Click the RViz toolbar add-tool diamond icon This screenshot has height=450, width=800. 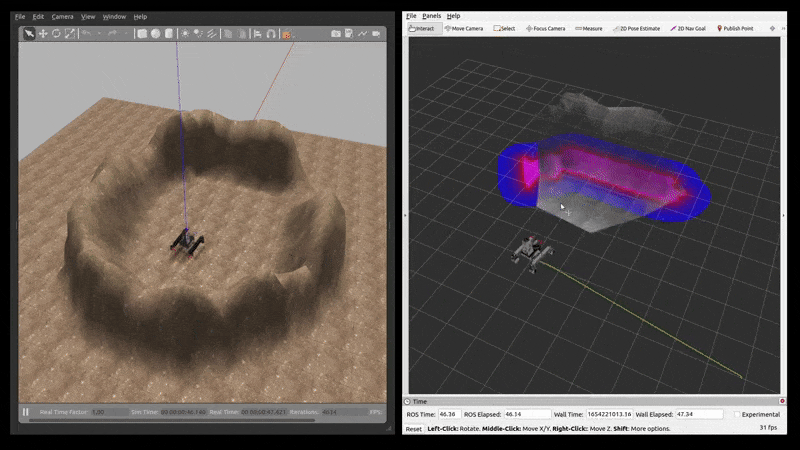pos(772,29)
